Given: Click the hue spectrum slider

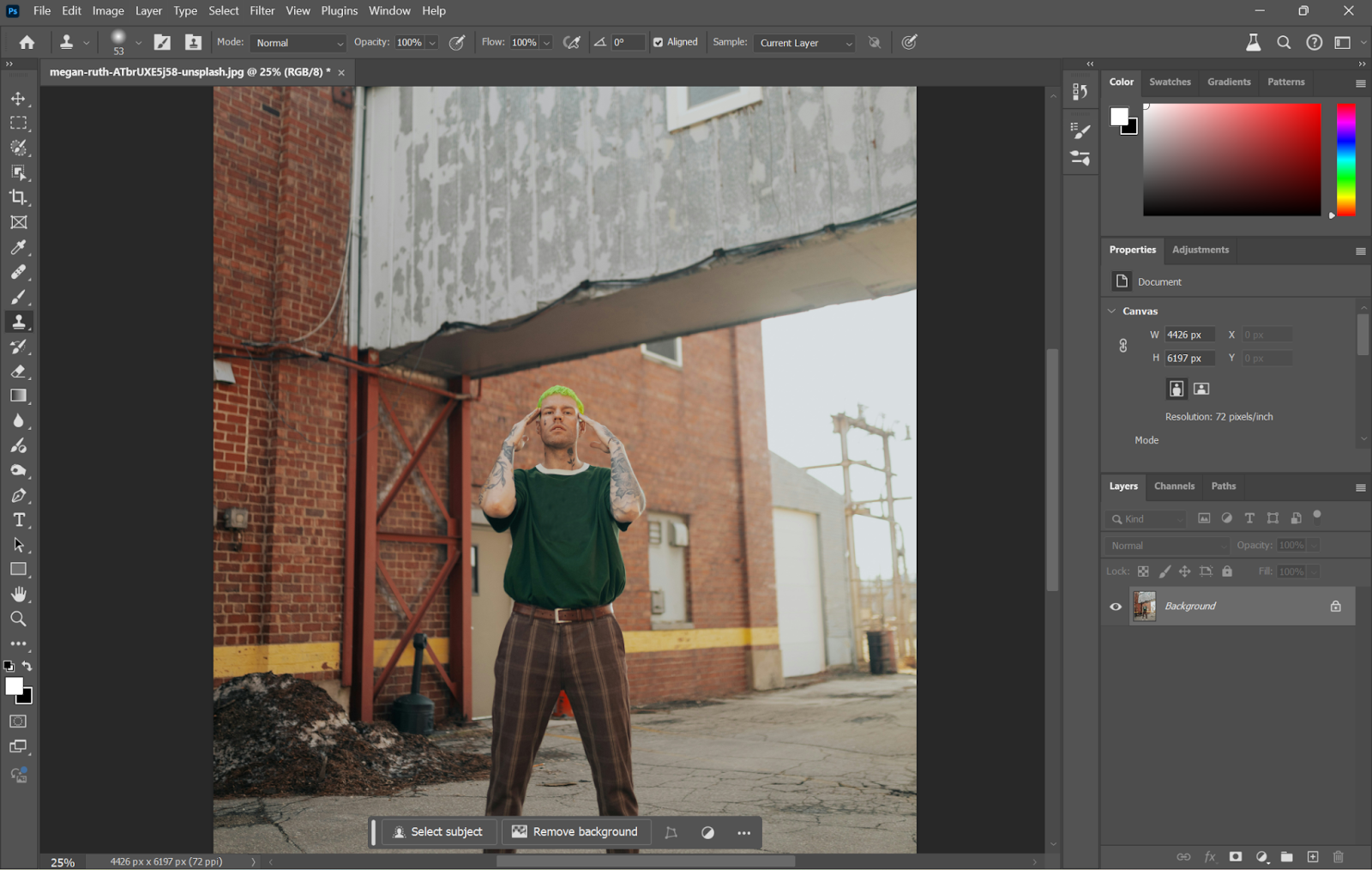Looking at the screenshot, I should click(1346, 160).
